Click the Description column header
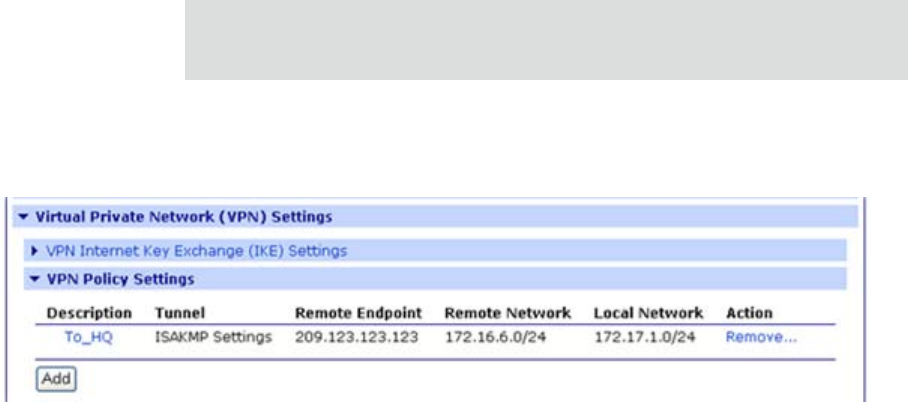This screenshot has width=908, height=402. pos(89,313)
